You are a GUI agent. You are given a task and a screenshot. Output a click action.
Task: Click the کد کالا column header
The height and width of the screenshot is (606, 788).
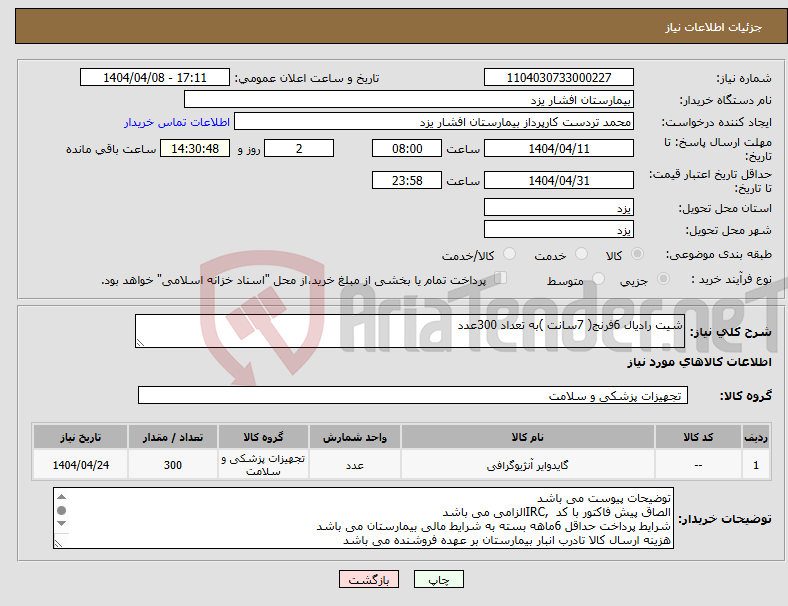tap(698, 437)
